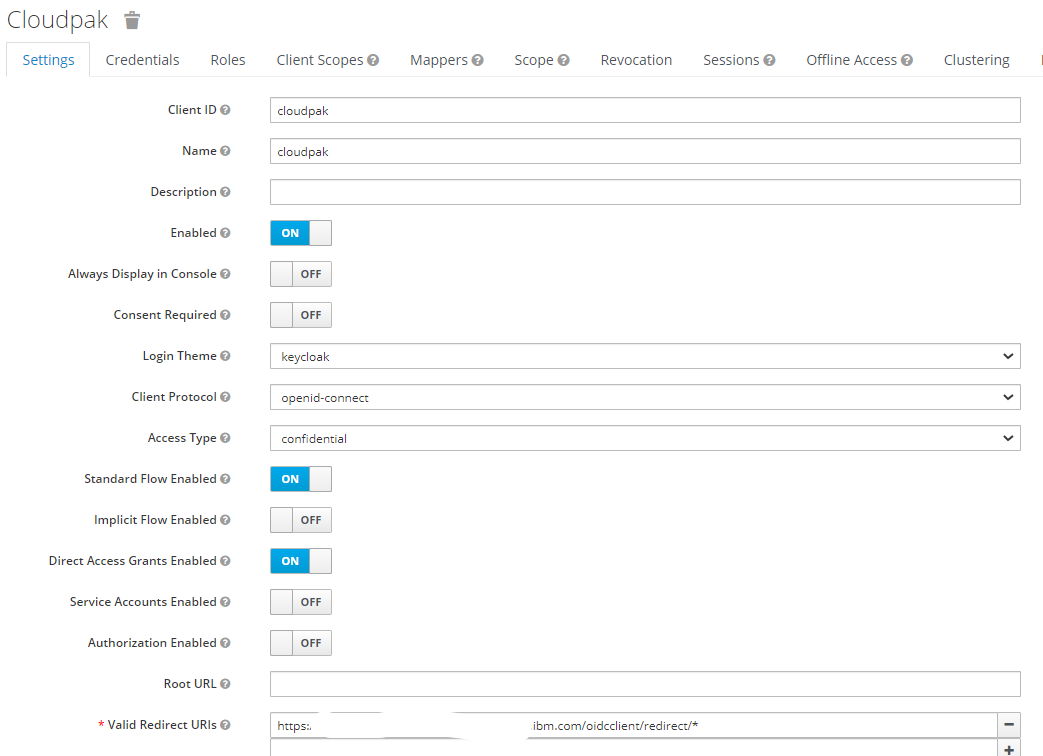Add a redirect URI with plus button

coord(1009,749)
